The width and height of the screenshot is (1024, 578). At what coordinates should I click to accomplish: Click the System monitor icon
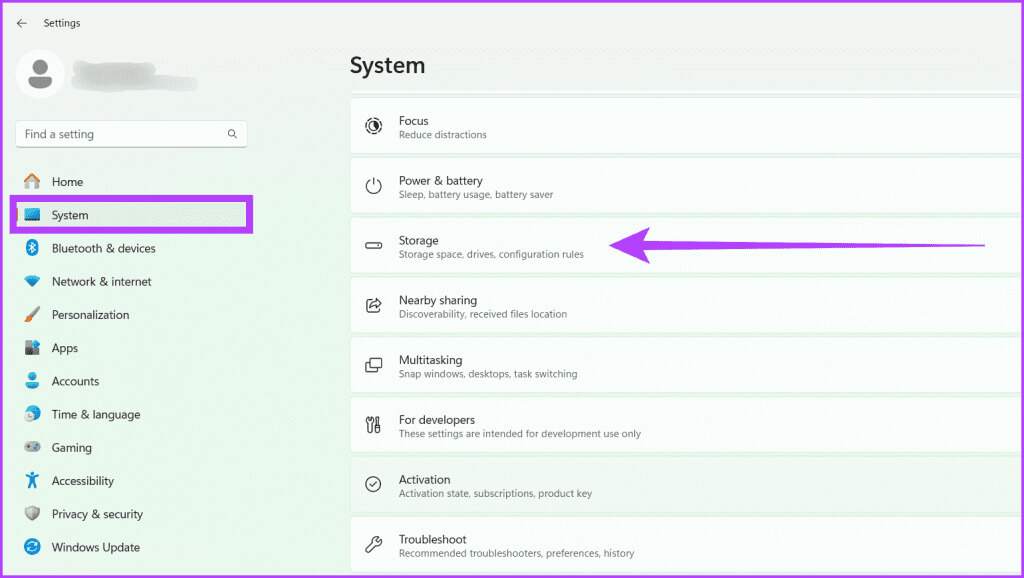[32, 215]
